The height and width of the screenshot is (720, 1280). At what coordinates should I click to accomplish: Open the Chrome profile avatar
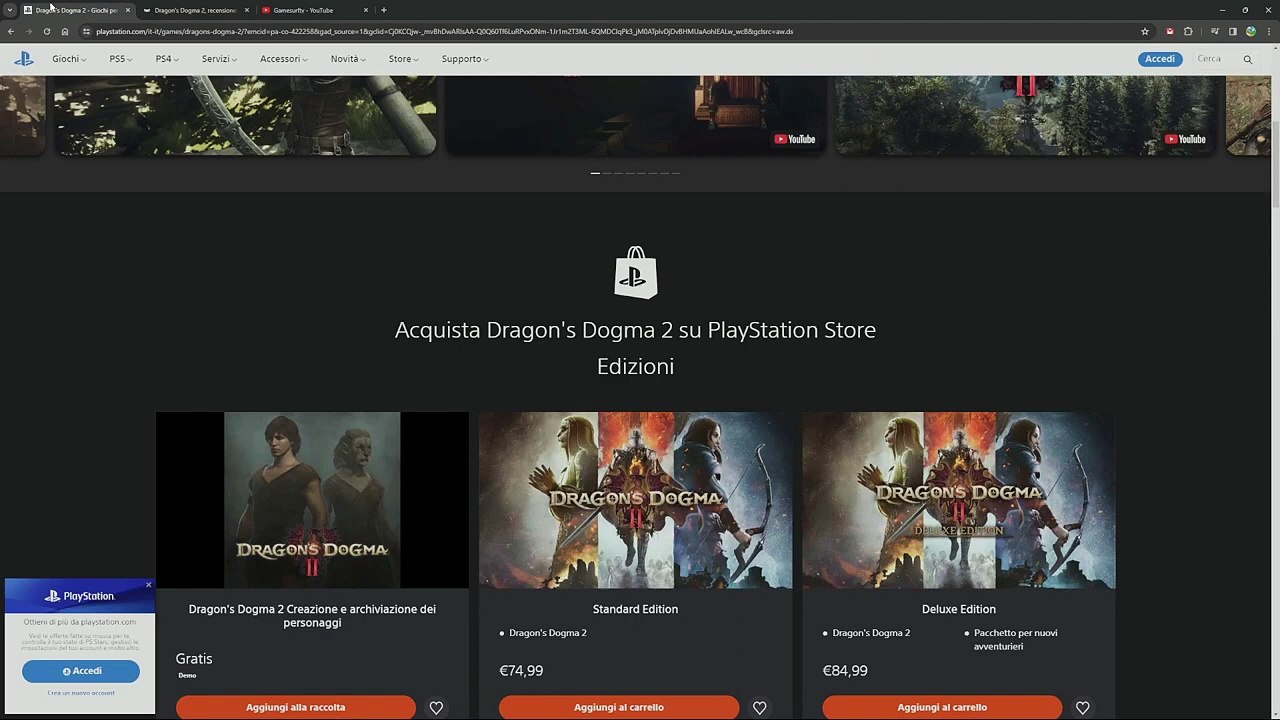point(1250,31)
